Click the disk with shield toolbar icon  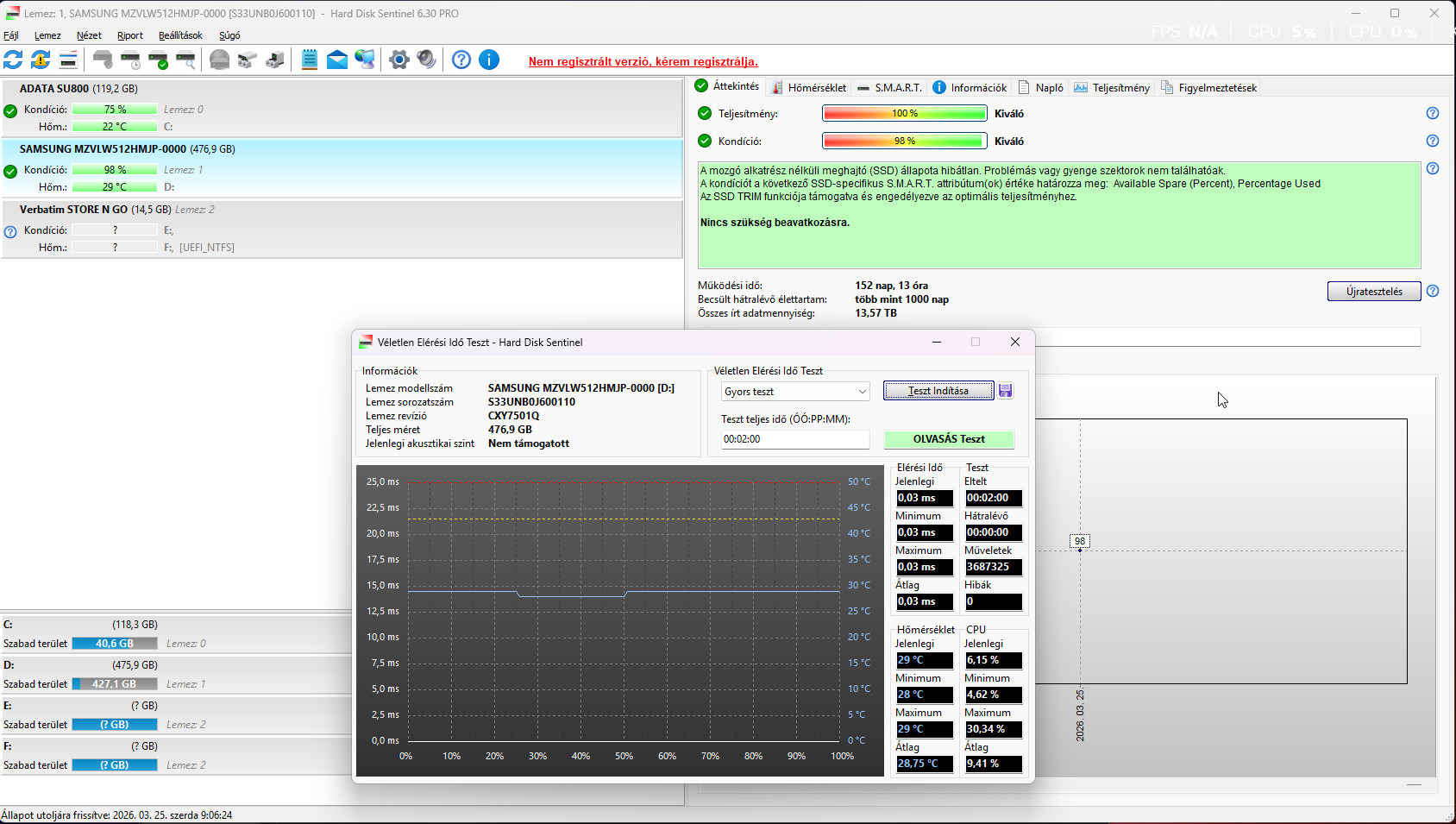point(103,60)
